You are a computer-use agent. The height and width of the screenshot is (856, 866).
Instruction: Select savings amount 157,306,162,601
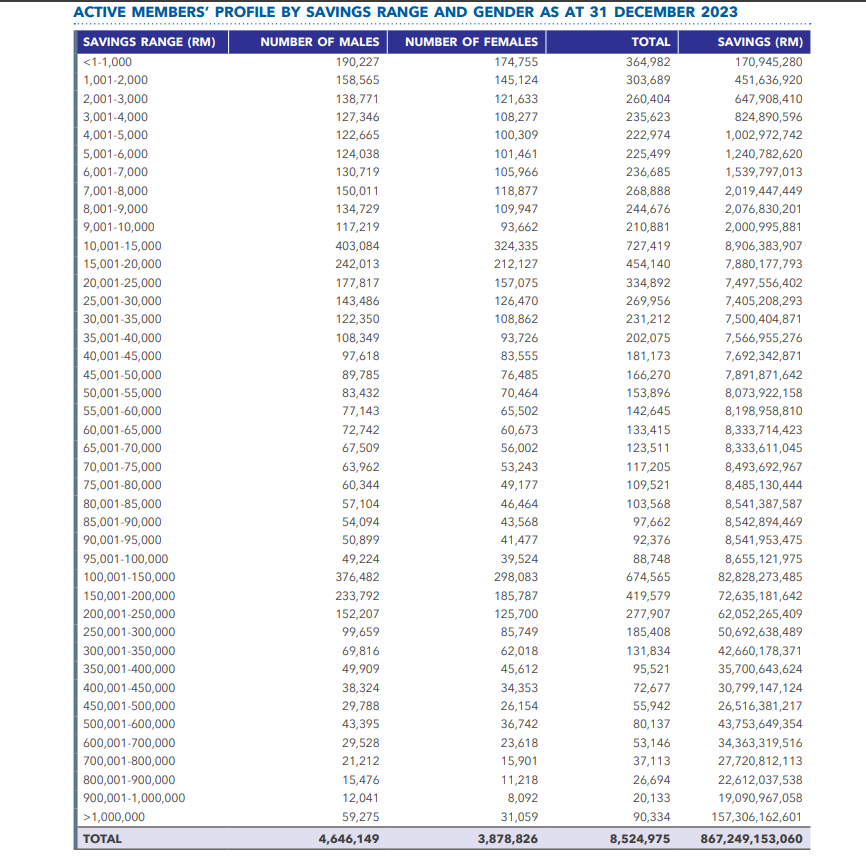pos(757,817)
